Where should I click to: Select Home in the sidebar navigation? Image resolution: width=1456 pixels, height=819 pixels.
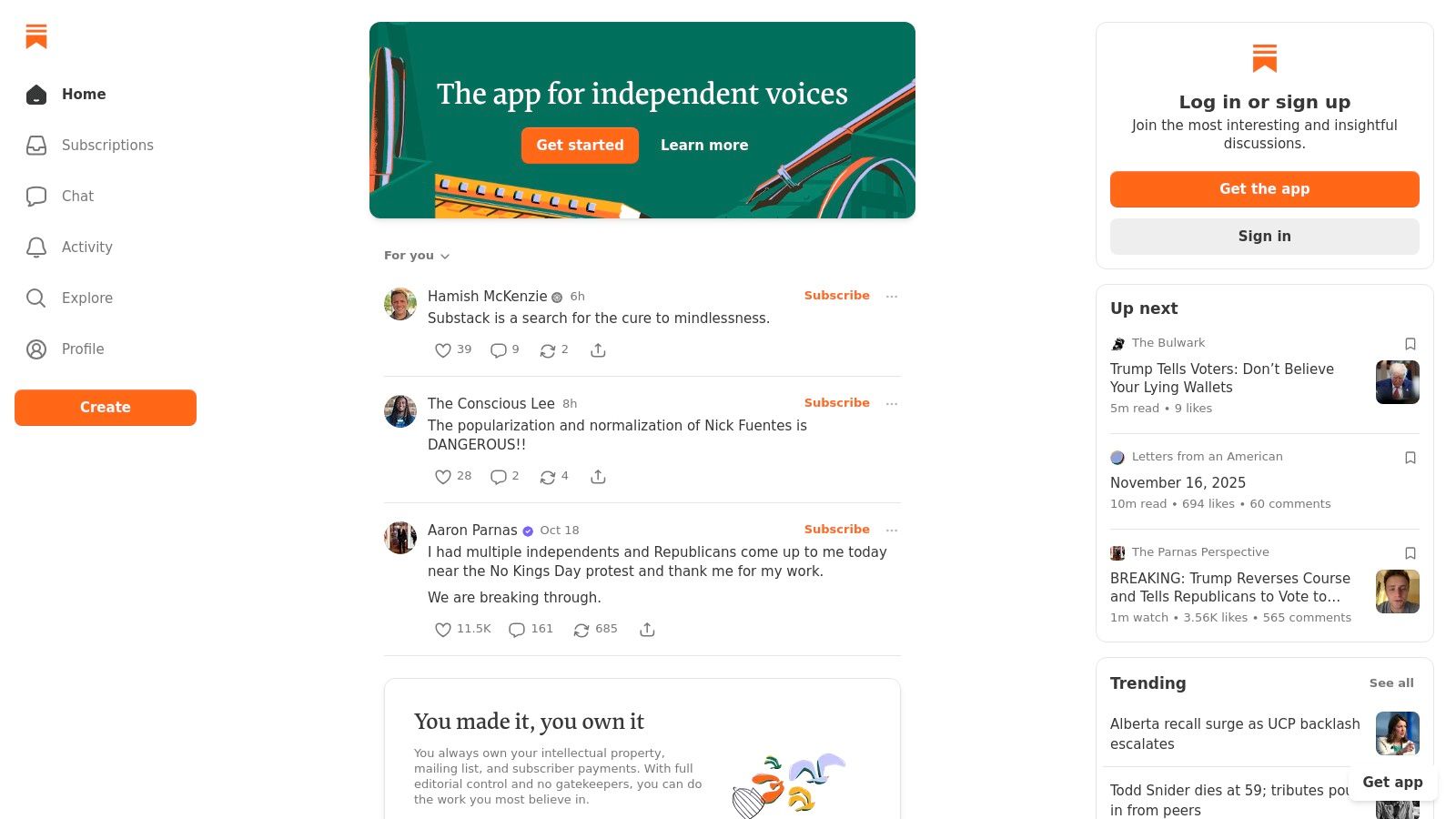point(84,94)
